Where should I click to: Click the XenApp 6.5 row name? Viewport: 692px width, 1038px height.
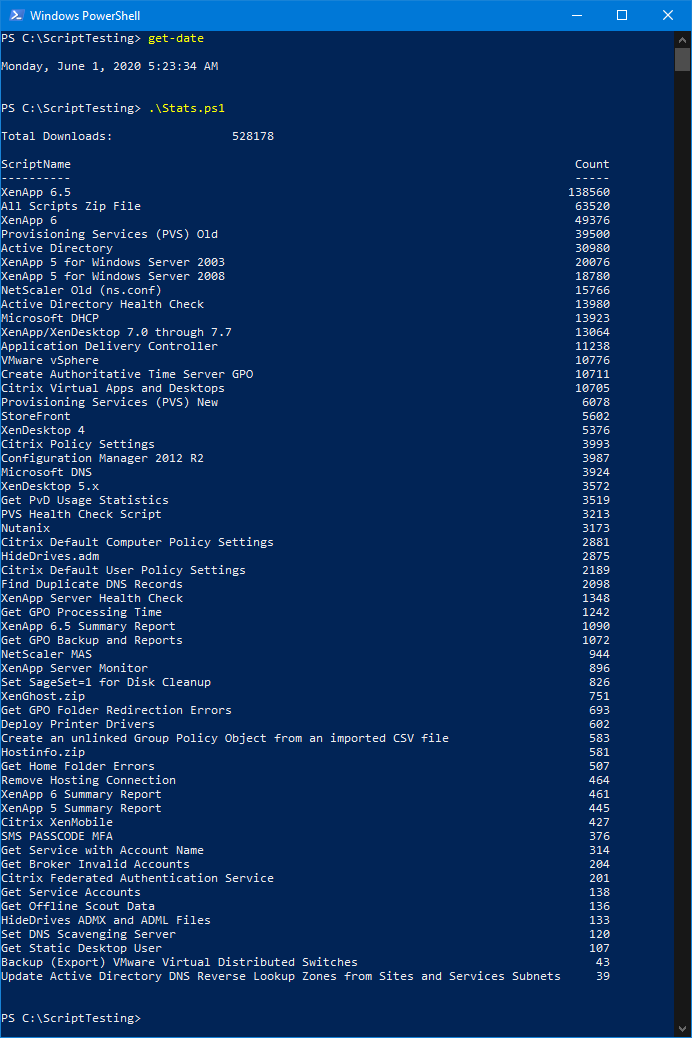[36, 192]
